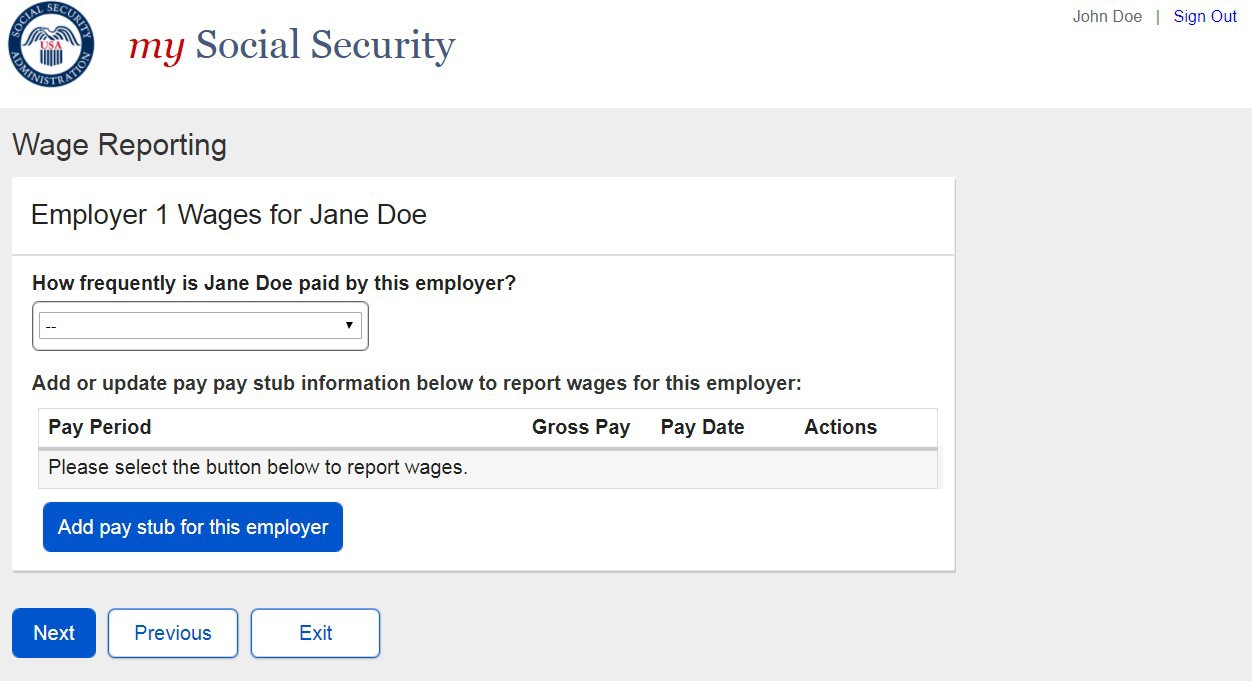Viewport: 1252px width, 681px height.
Task: Click the Add or update pay stub instruction text
Action: click(x=417, y=383)
